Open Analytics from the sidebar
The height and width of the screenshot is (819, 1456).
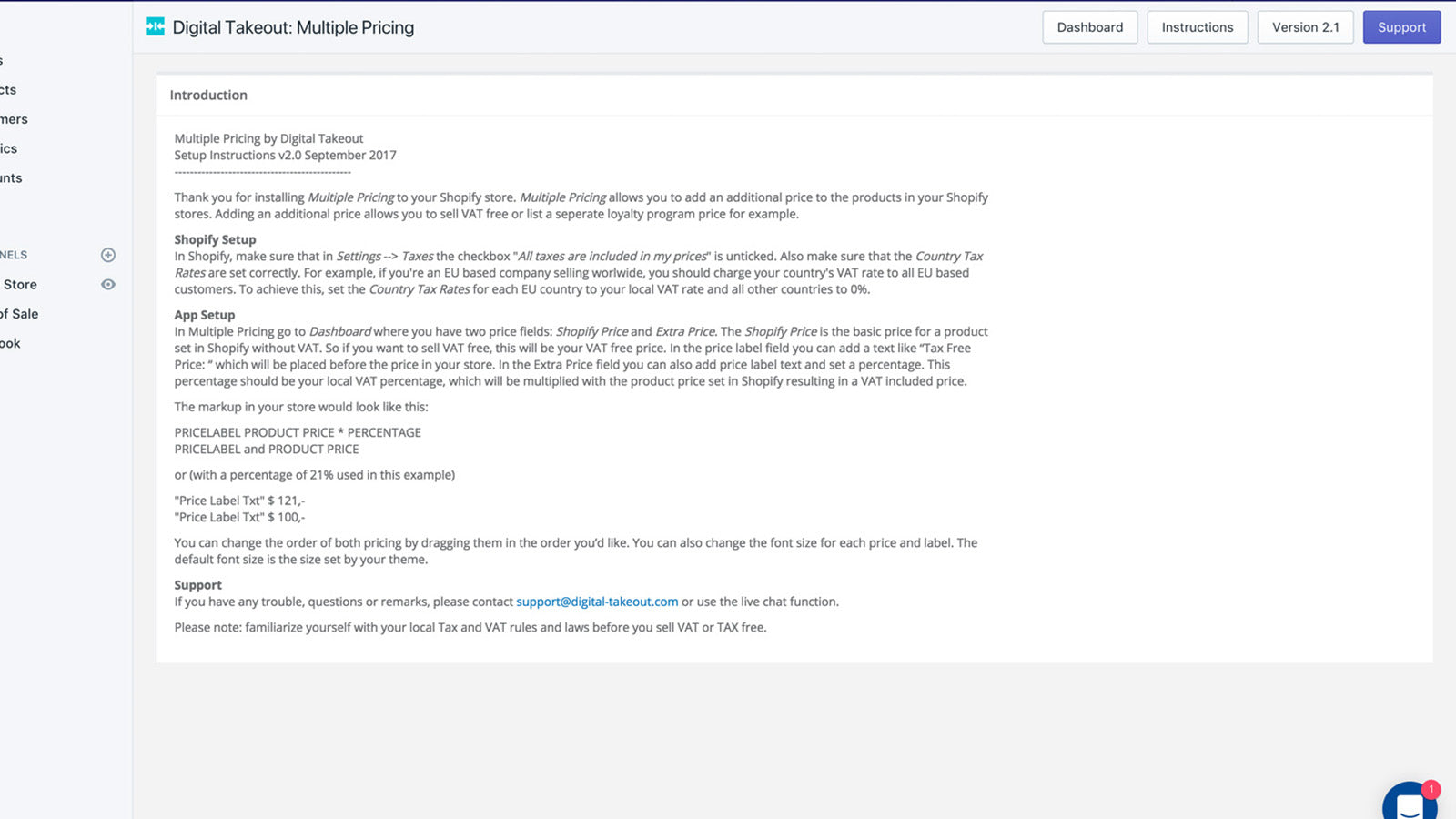pyautogui.click(x=9, y=148)
